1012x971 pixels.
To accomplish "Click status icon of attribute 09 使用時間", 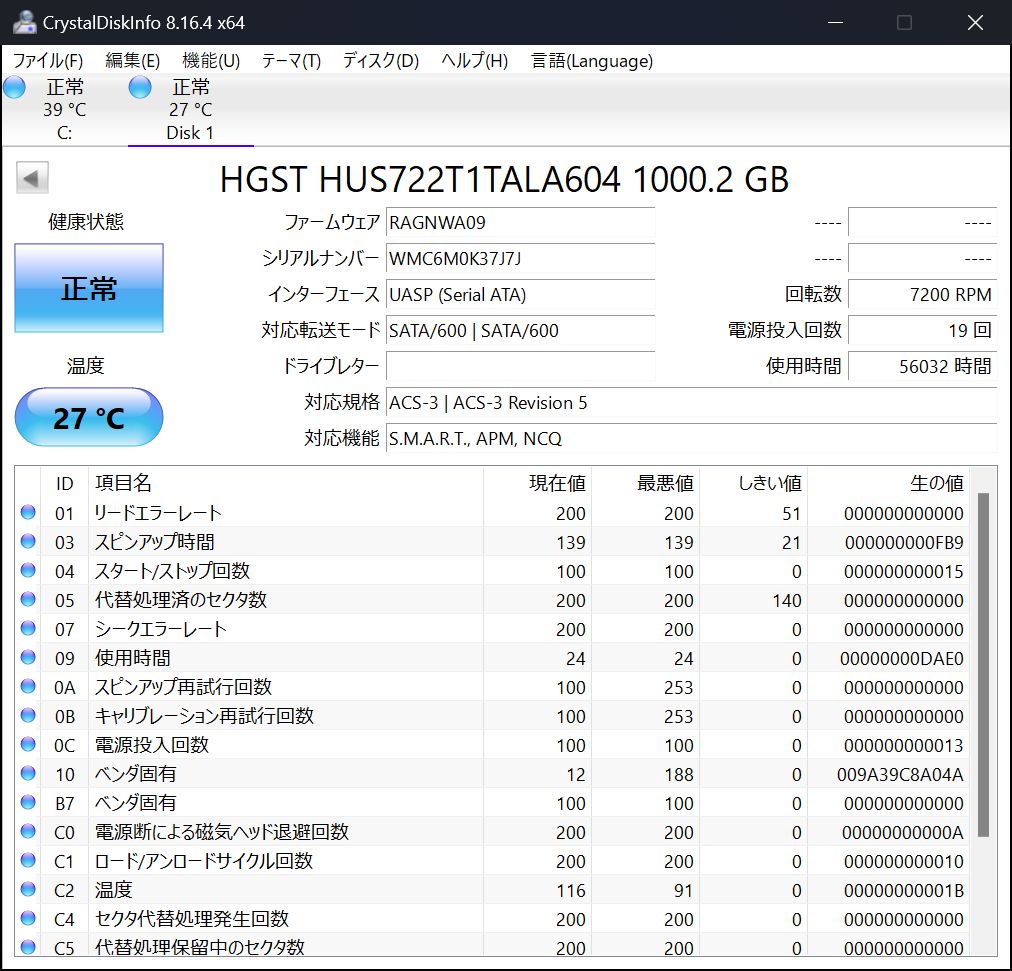I will pyautogui.click(x=28, y=658).
